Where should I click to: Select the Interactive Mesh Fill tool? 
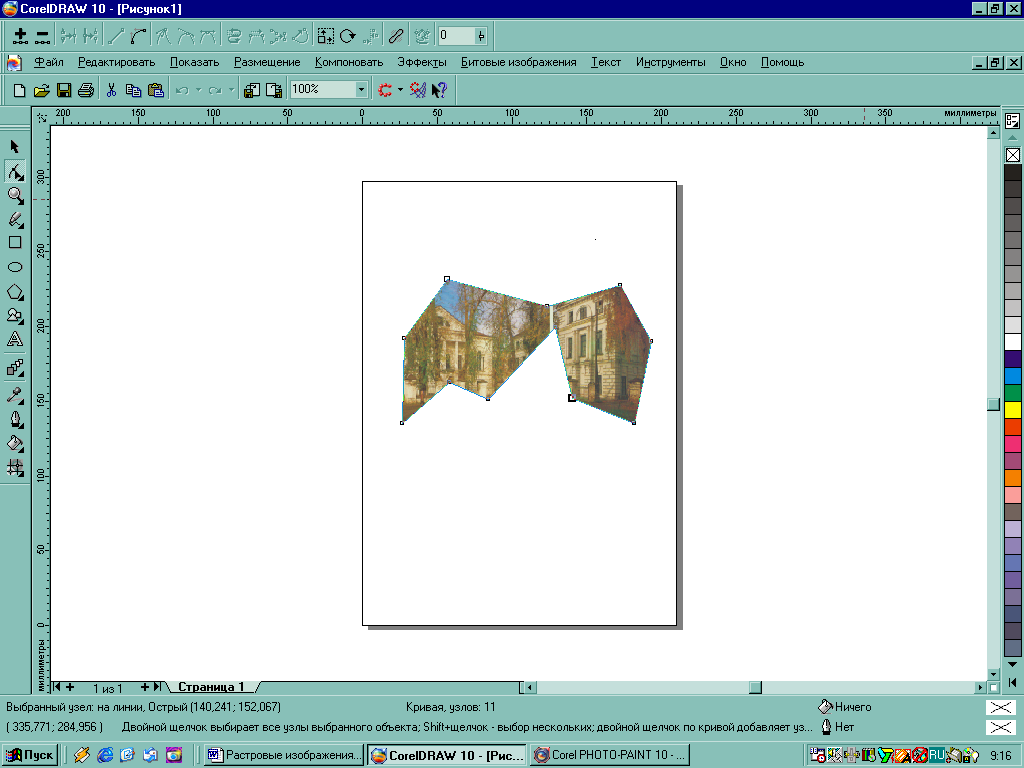click(x=15, y=468)
